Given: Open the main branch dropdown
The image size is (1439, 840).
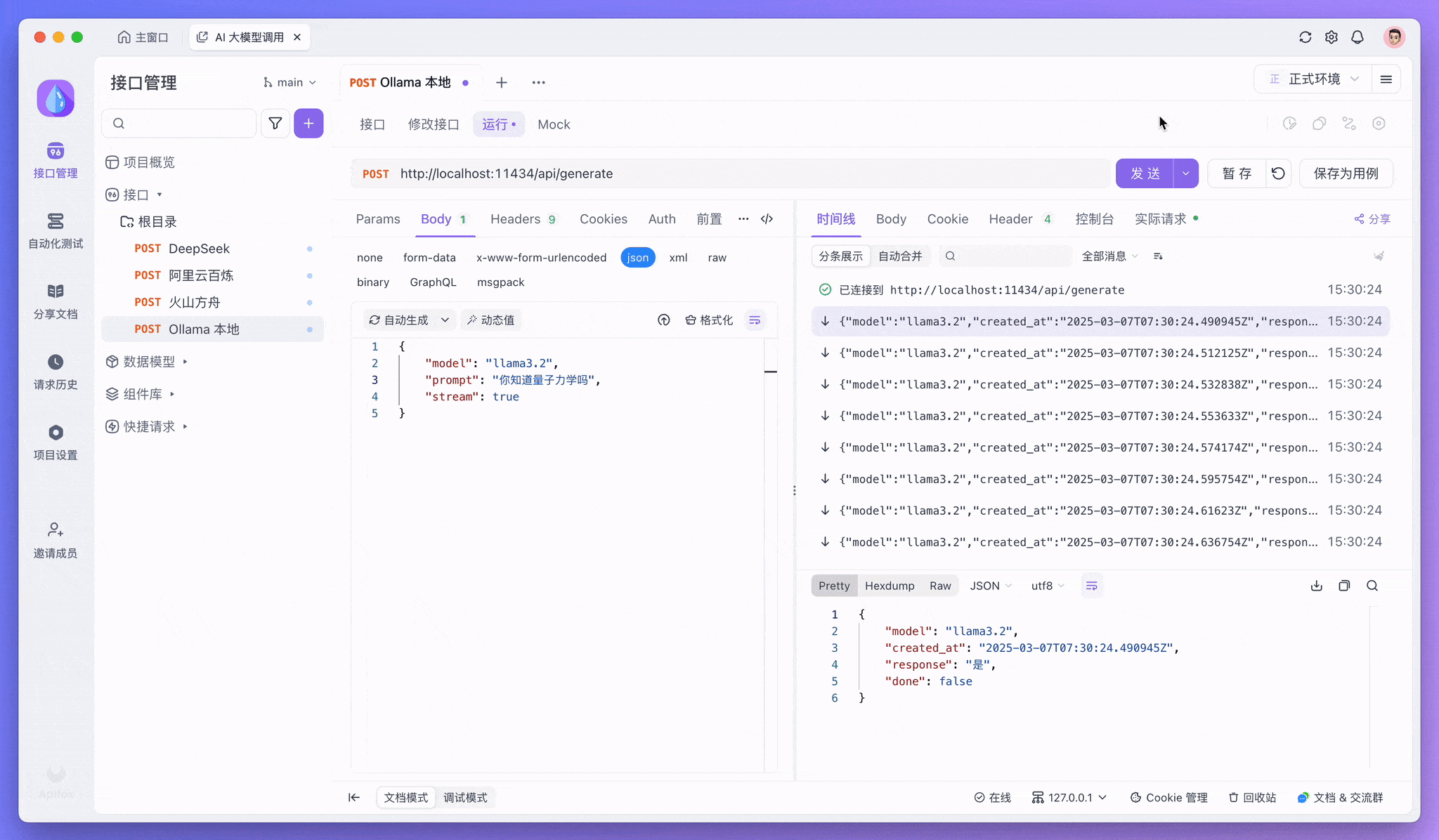Looking at the screenshot, I should click(289, 83).
